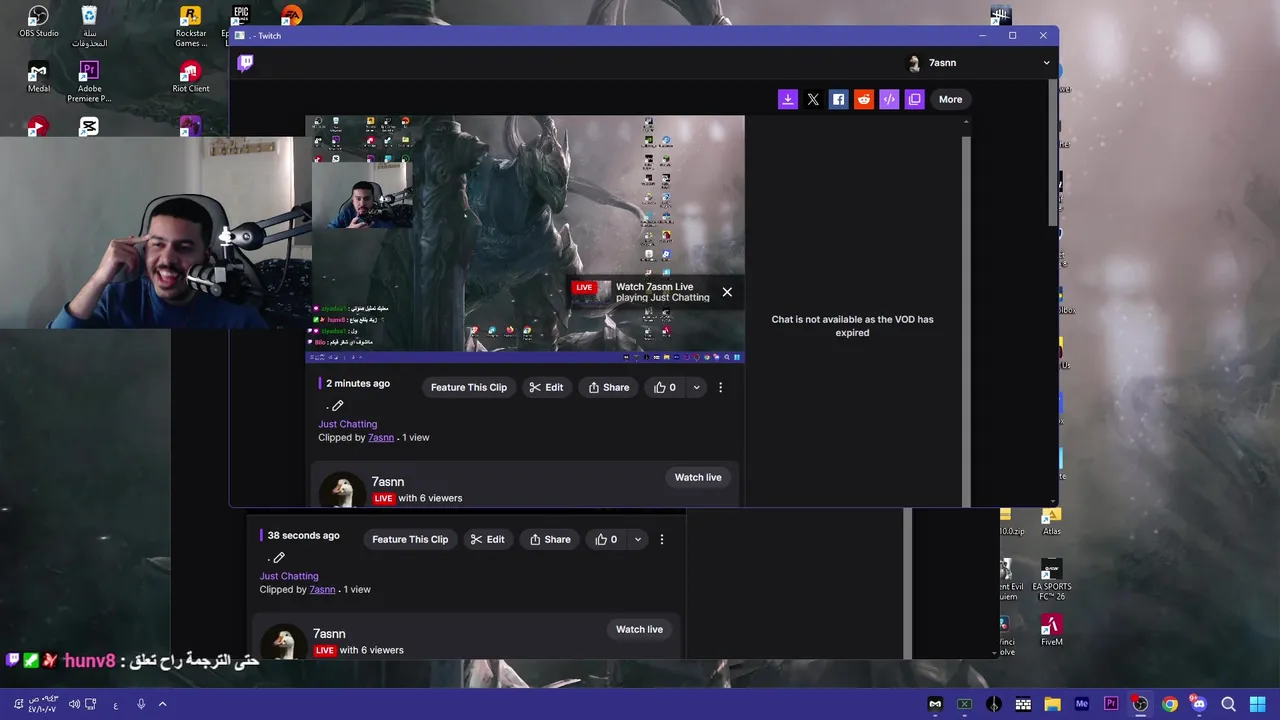The height and width of the screenshot is (720, 1280).
Task: Open Just Chatting link under 2 minutes ago clip
Action: point(347,424)
